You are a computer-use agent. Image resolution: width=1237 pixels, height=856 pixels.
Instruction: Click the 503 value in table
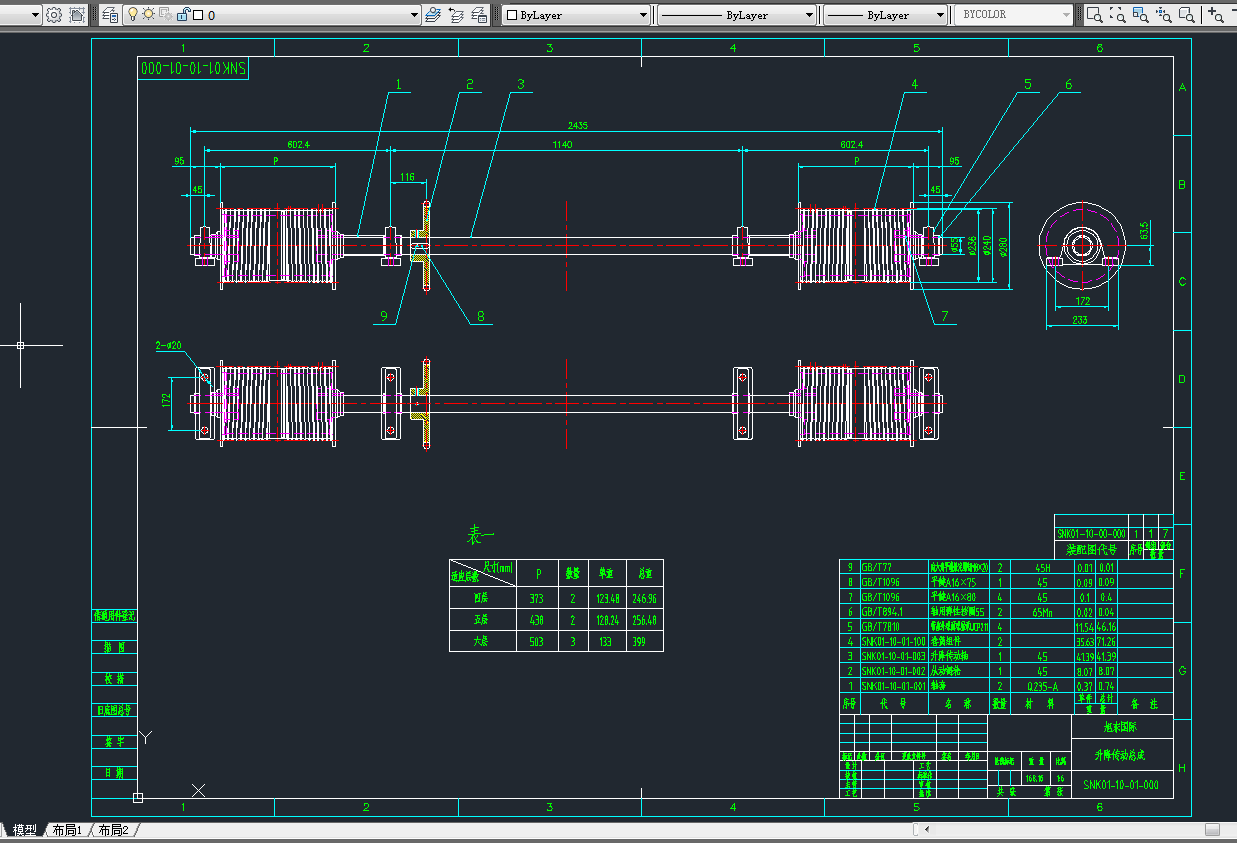coord(537,641)
